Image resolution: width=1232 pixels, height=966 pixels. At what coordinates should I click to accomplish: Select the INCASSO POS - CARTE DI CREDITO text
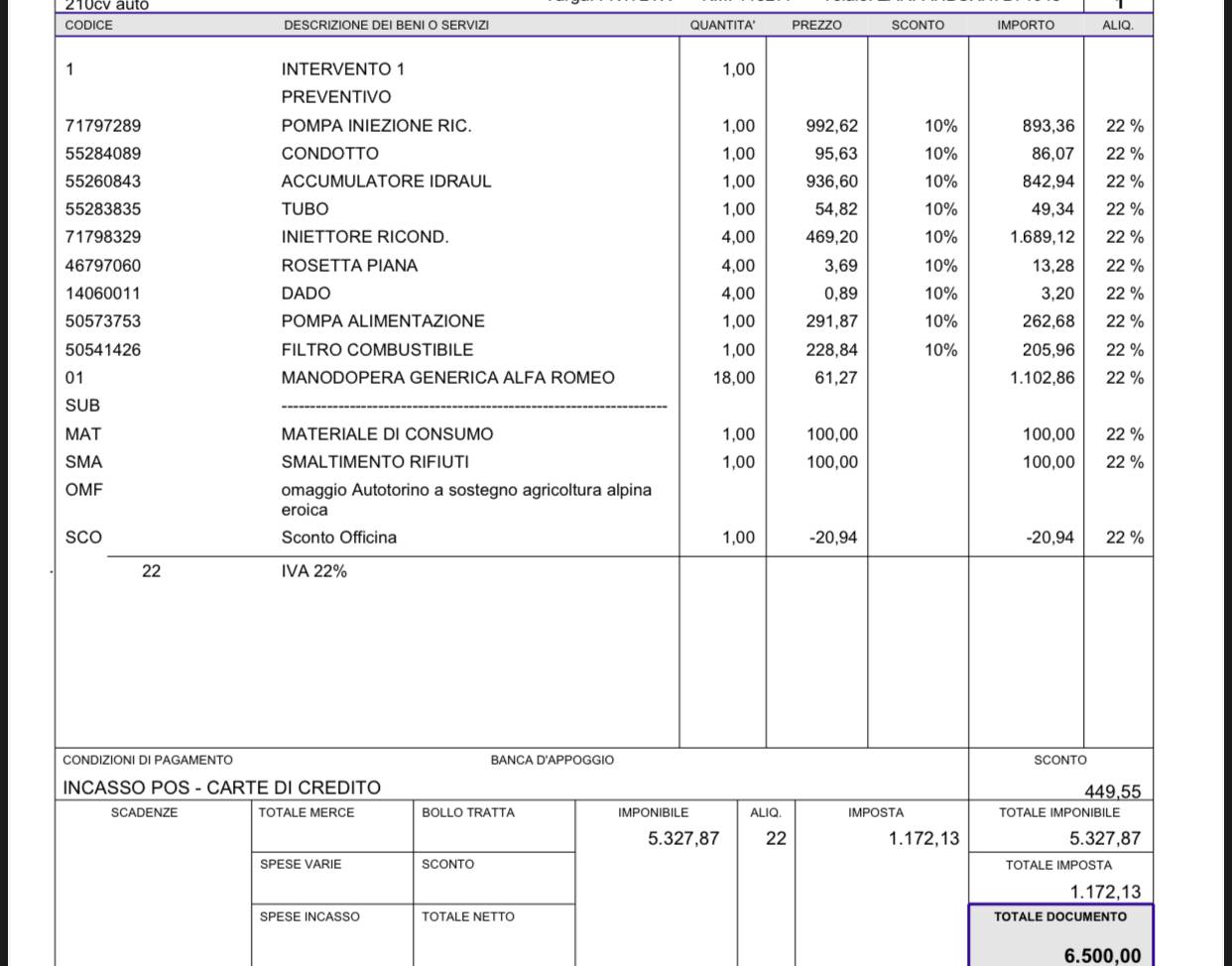pos(221,787)
